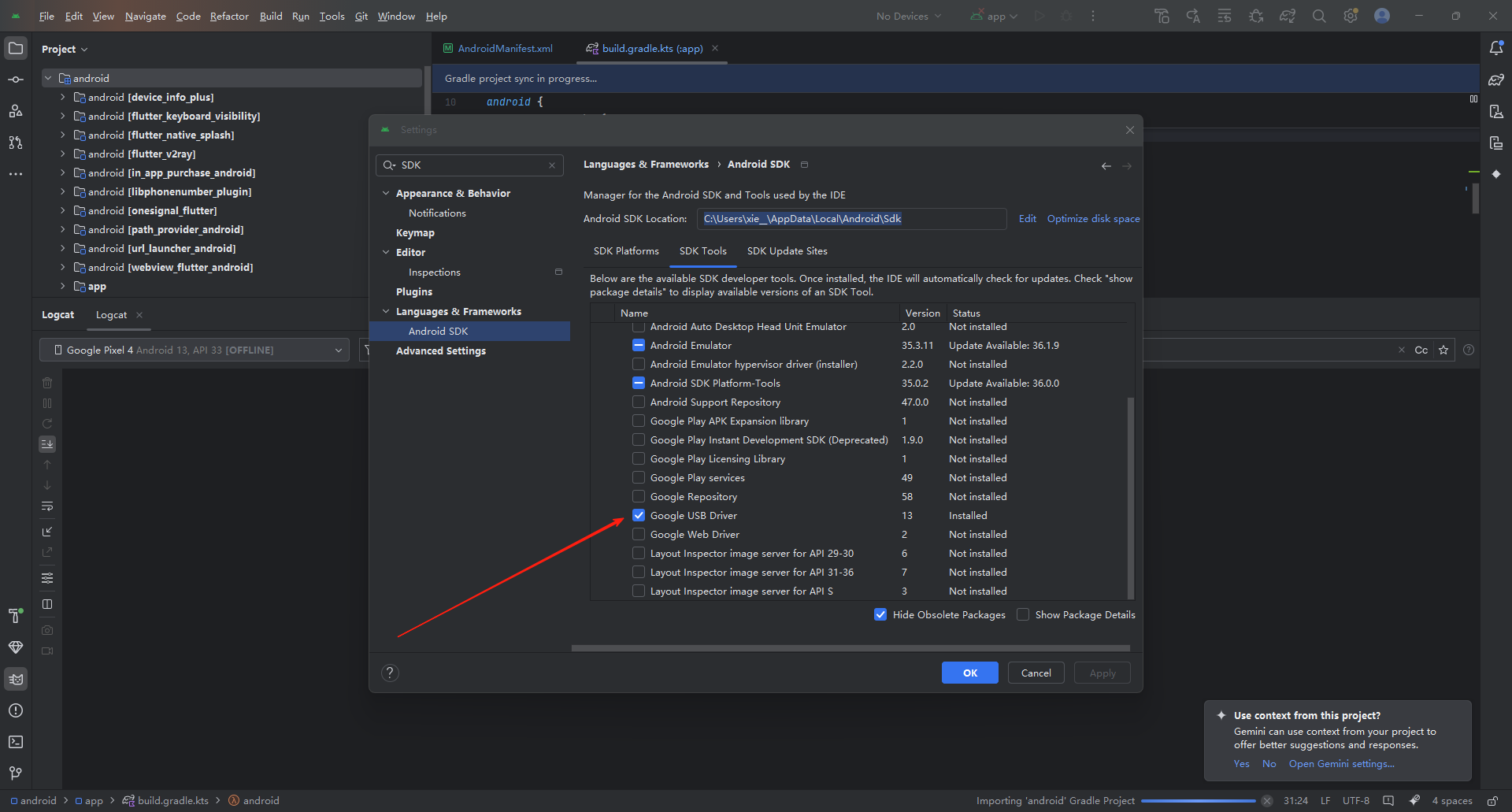Viewport: 1512px width, 812px height.
Task: Click Optimize disk space link
Action: point(1093,218)
